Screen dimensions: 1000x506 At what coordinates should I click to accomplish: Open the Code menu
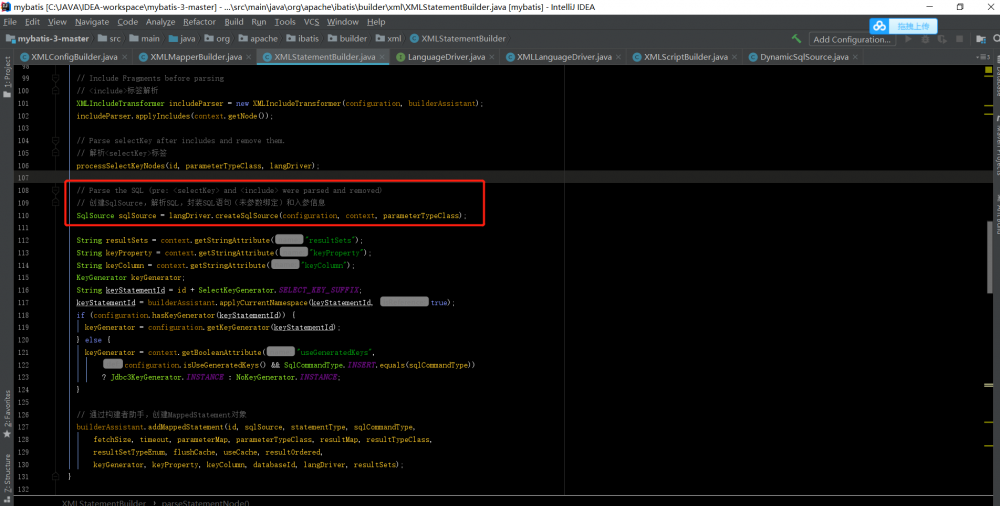tap(128, 22)
